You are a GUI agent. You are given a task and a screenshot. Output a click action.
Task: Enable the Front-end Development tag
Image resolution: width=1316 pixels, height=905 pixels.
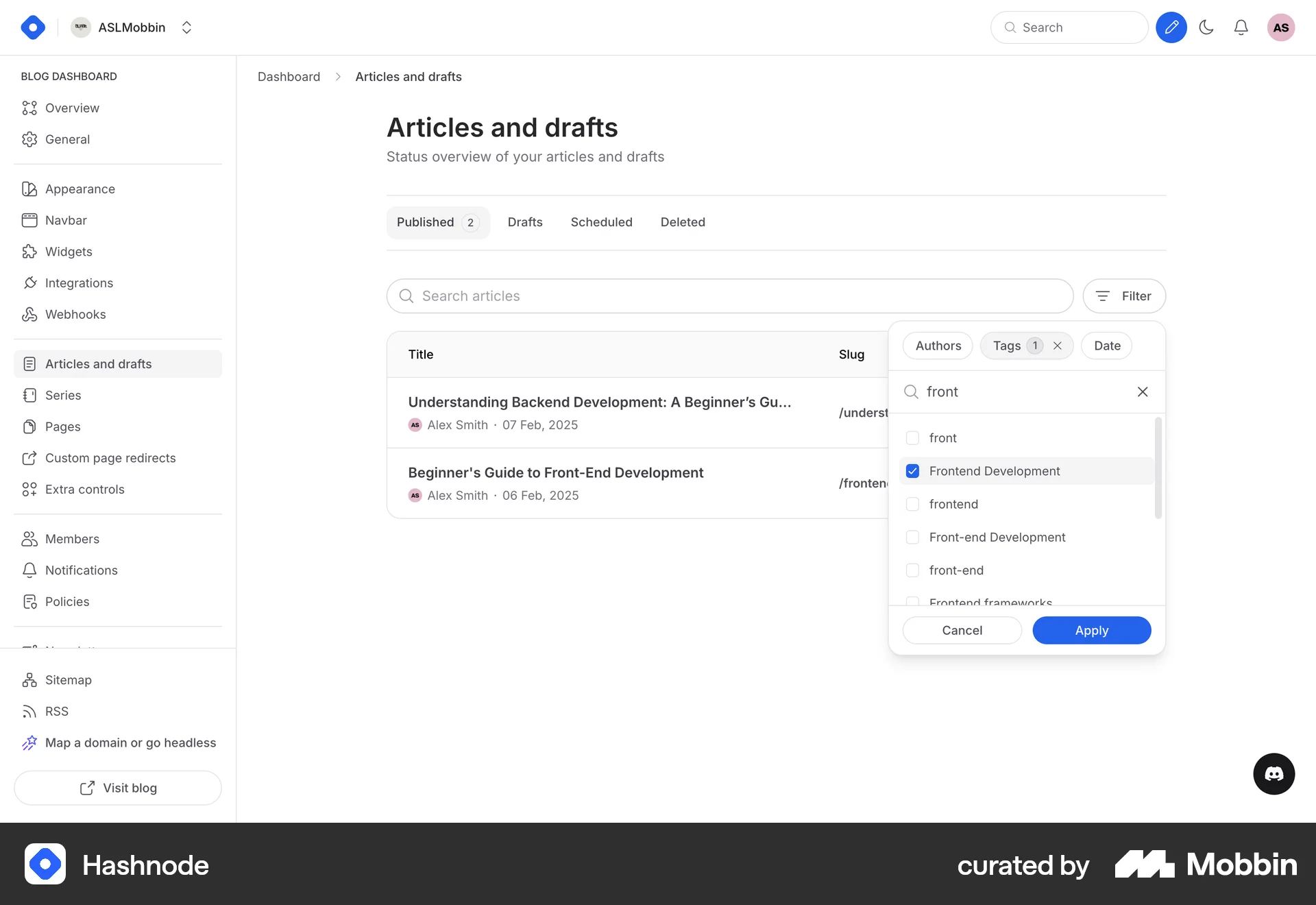click(912, 537)
